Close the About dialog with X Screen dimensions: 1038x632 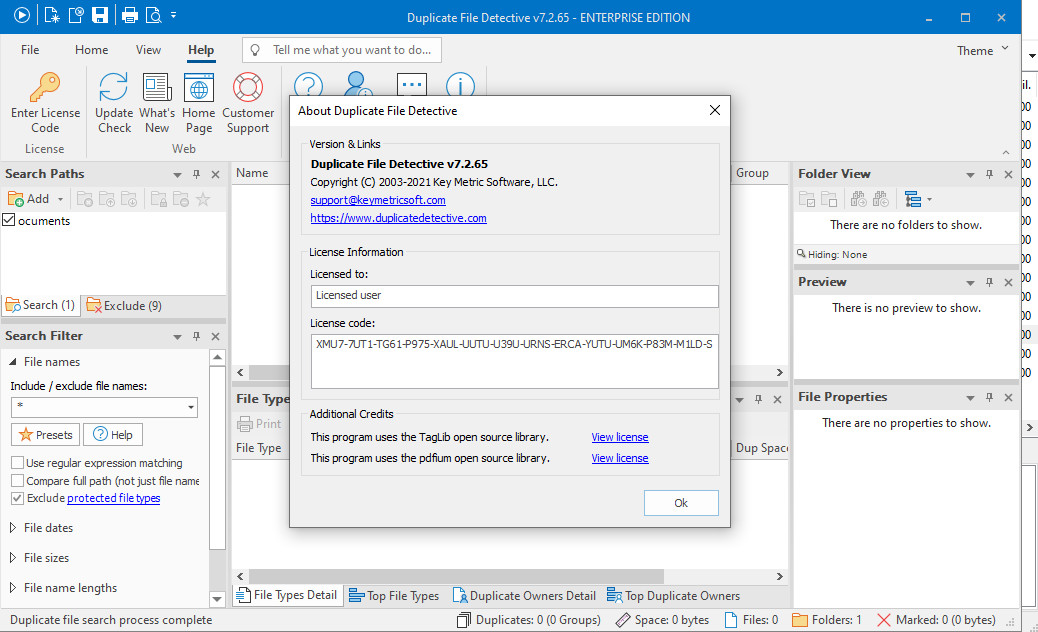click(x=714, y=110)
